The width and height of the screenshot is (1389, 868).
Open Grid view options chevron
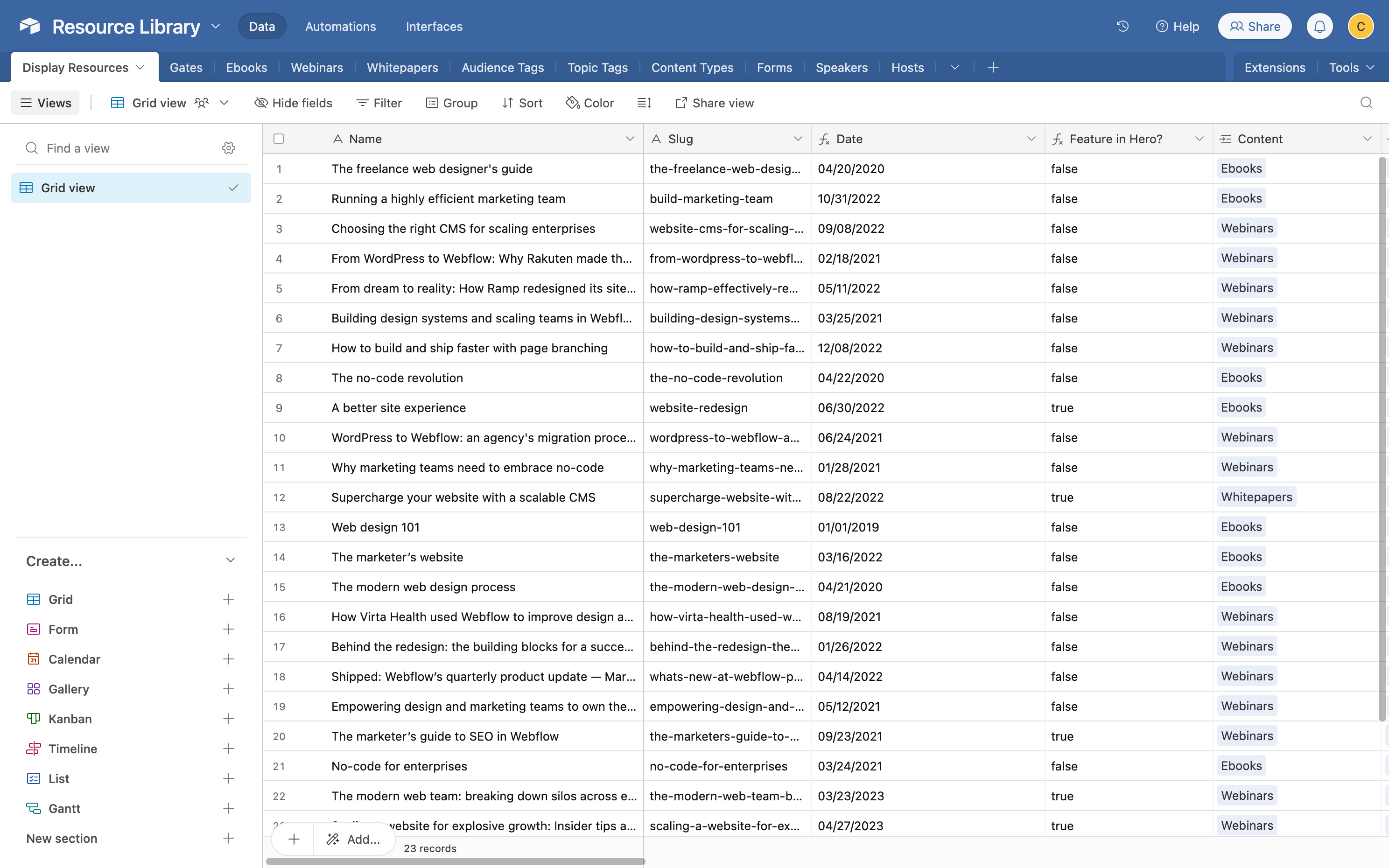(224, 103)
